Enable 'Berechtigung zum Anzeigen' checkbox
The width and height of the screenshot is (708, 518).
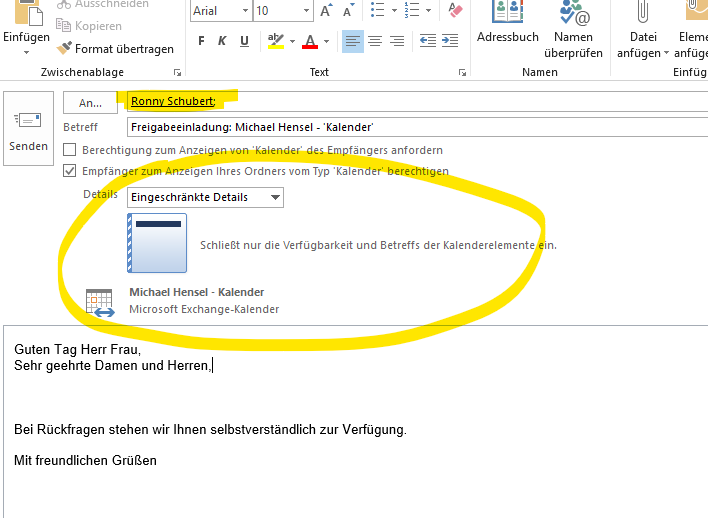point(70,150)
